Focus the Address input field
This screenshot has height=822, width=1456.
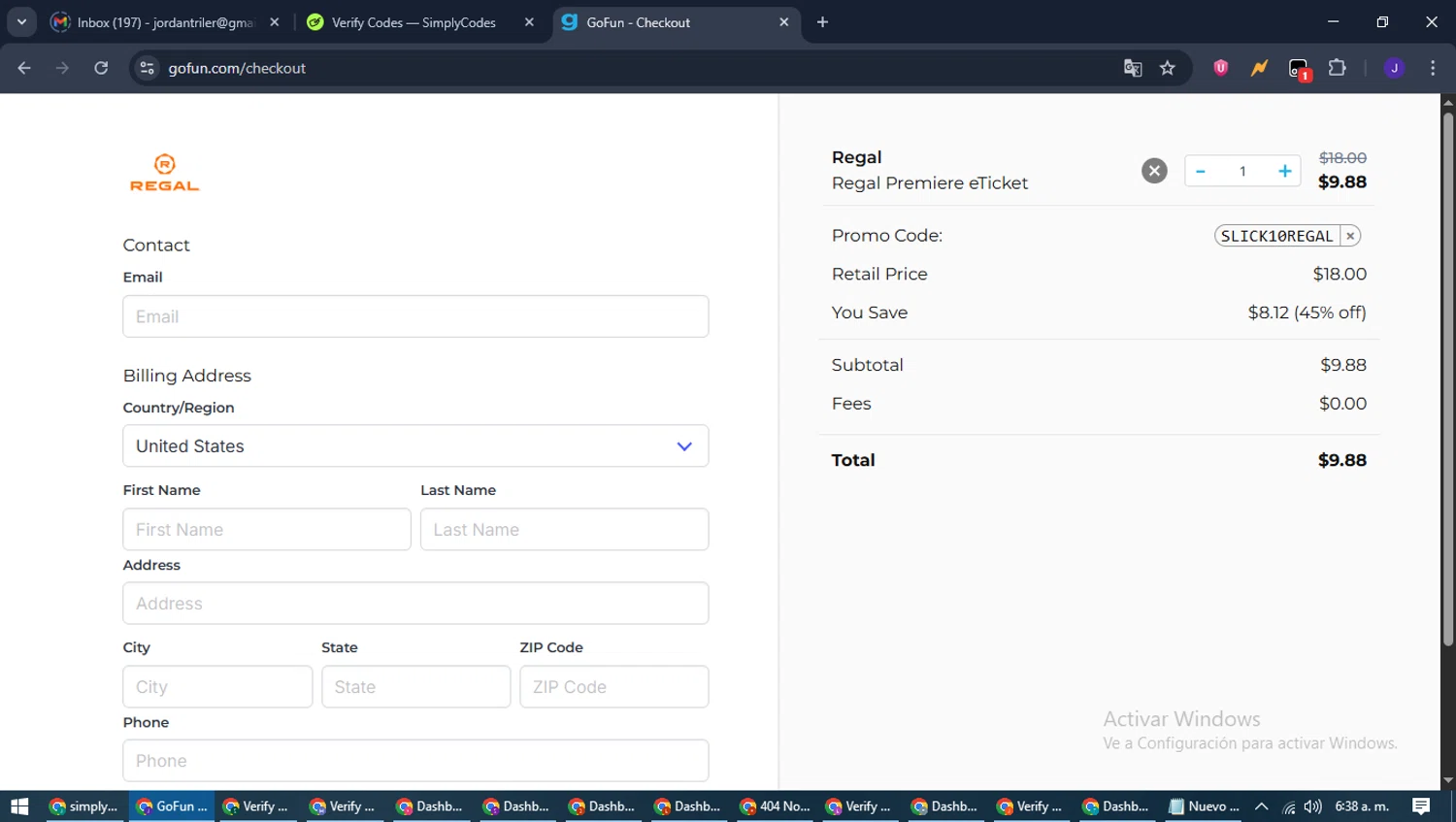click(415, 604)
